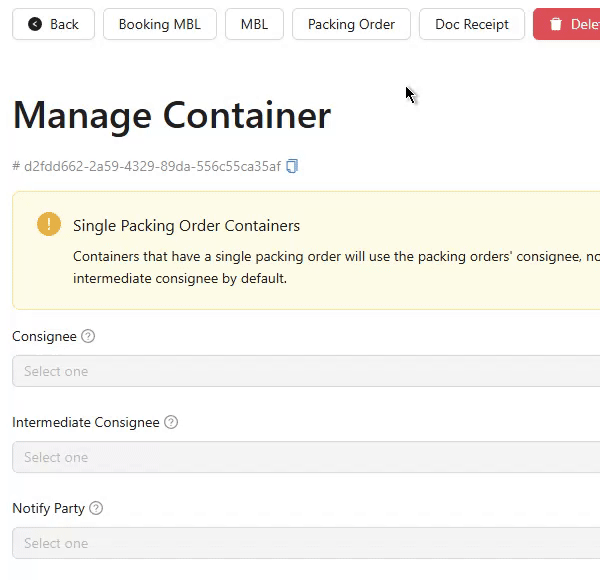The image size is (600, 580).
Task: Click the container ID text d2fdd662-2a59-4329-89da-556c55ca35af
Action: tap(152, 166)
